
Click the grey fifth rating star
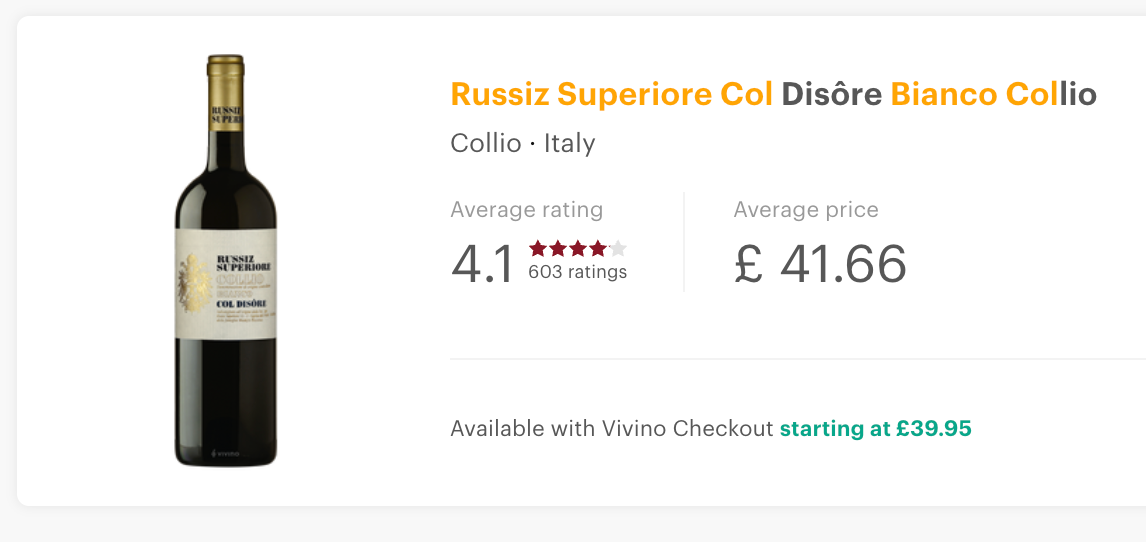click(618, 248)
